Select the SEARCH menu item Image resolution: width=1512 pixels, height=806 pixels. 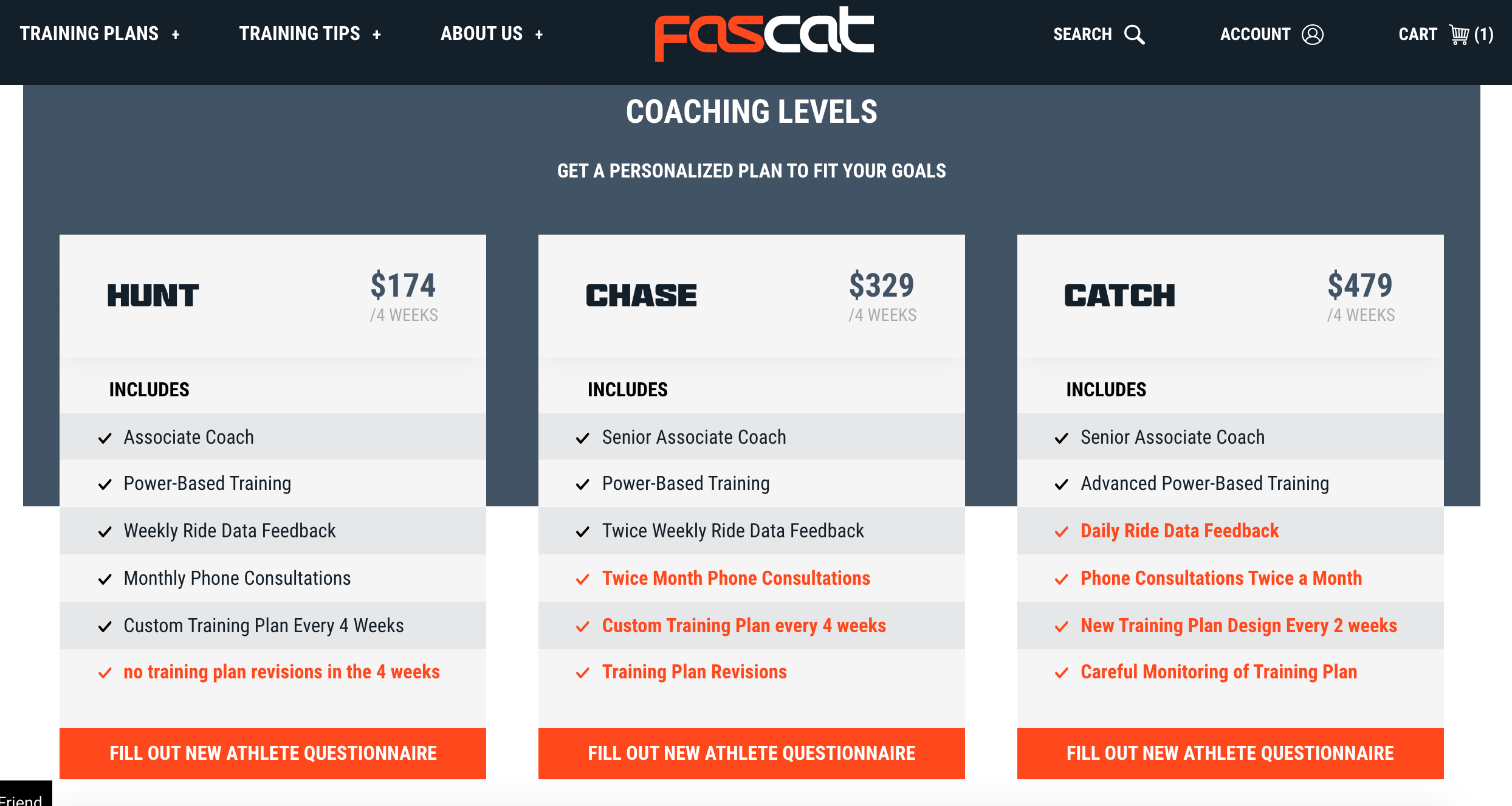tap(1083, 34)
